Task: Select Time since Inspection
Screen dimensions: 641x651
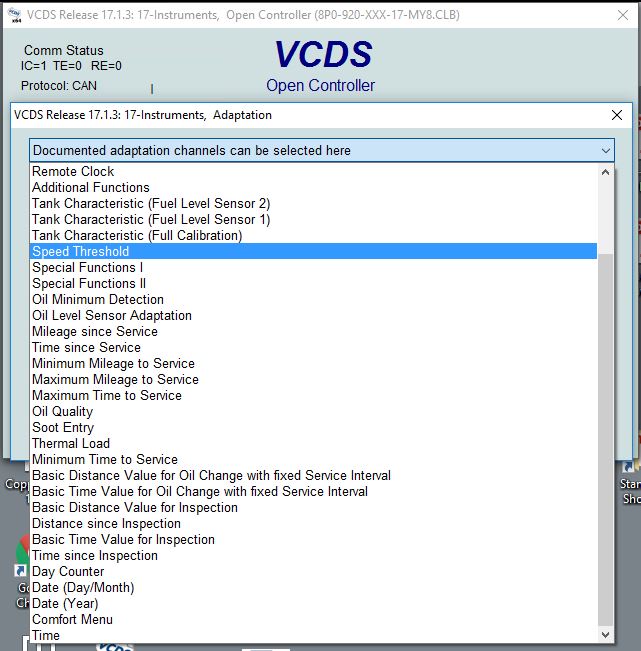Action: 313,556
